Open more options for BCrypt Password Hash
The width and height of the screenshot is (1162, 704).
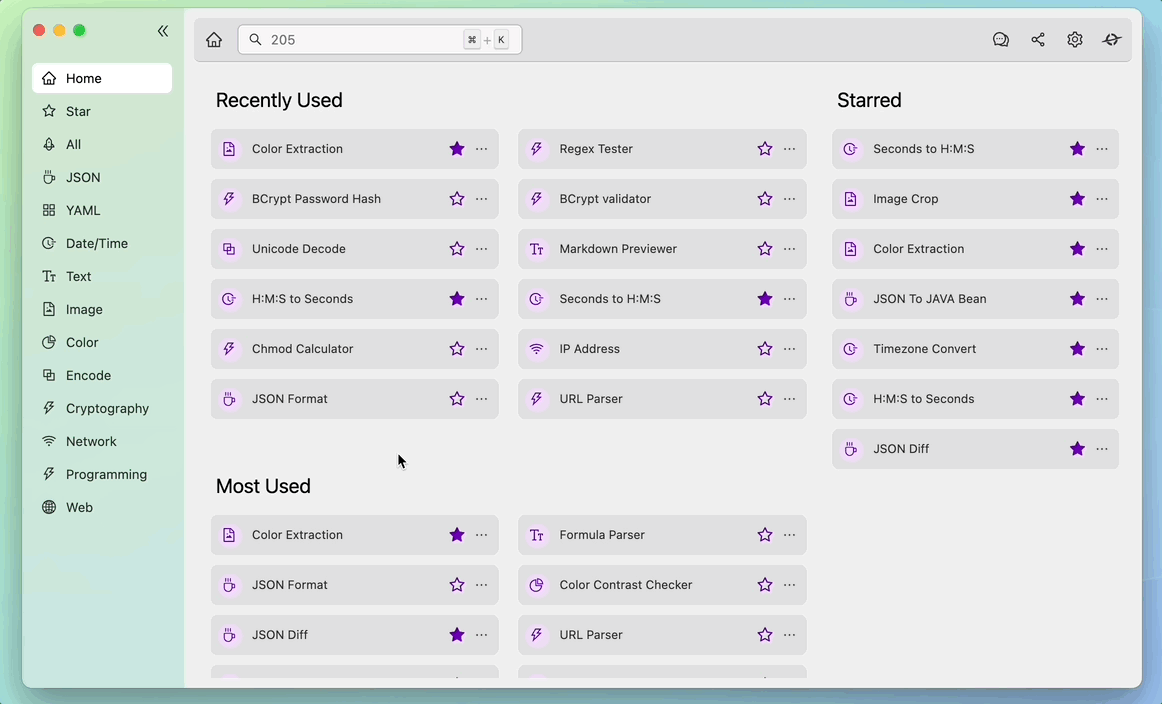point(482,199)
